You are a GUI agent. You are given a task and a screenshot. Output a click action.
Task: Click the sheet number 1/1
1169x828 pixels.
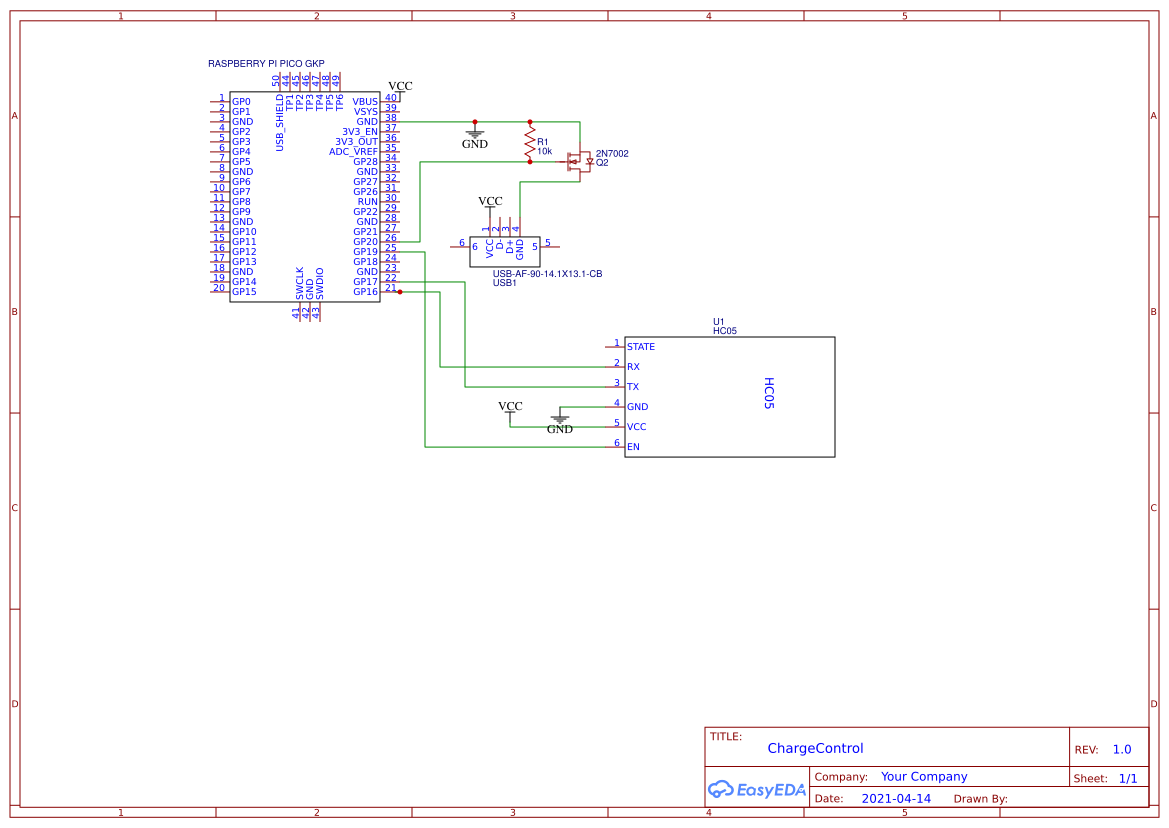pos(1128,779)
